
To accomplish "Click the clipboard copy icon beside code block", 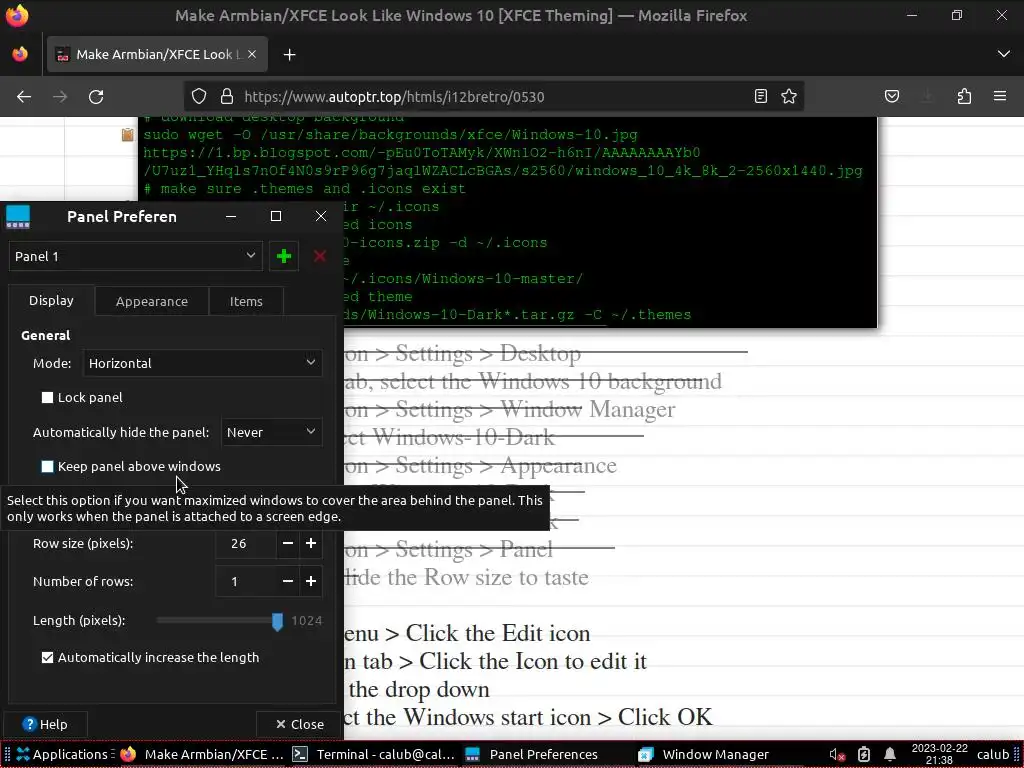I will coord(127,135).
